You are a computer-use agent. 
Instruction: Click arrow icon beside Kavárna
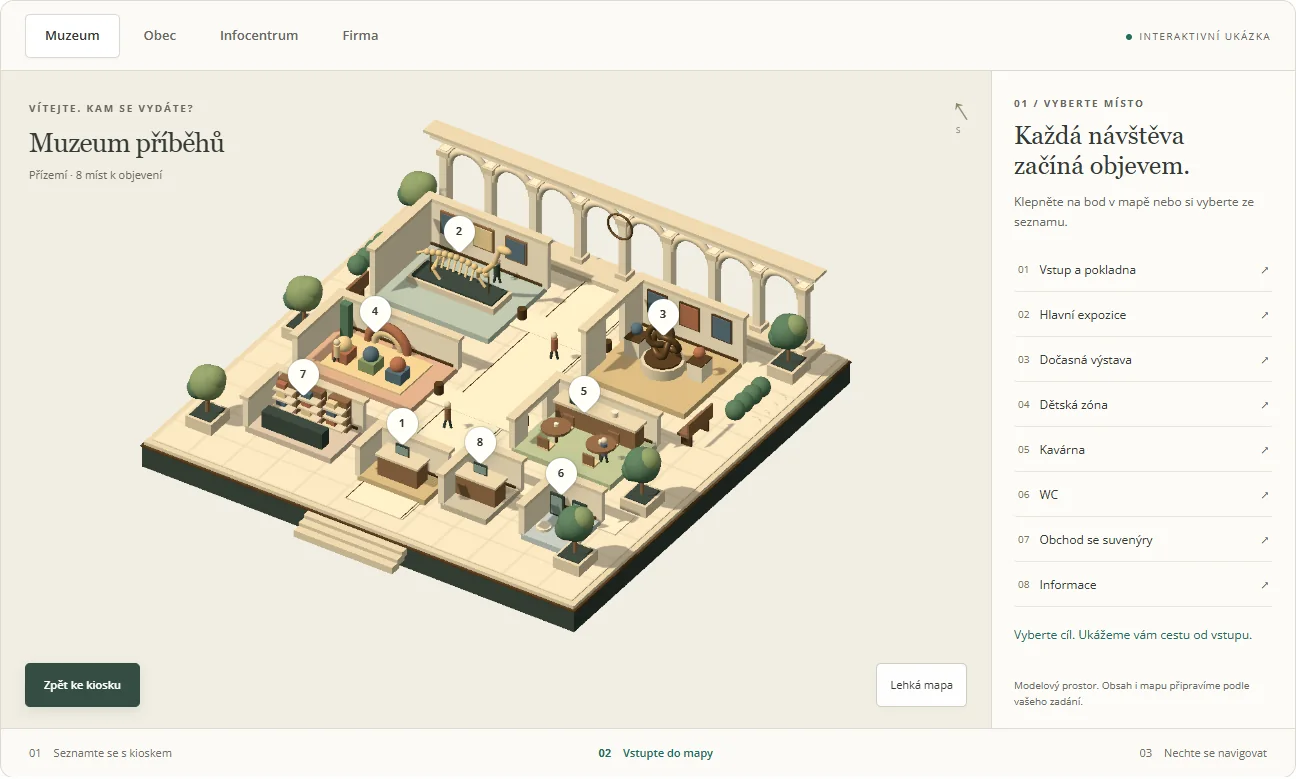[1264, 450]
